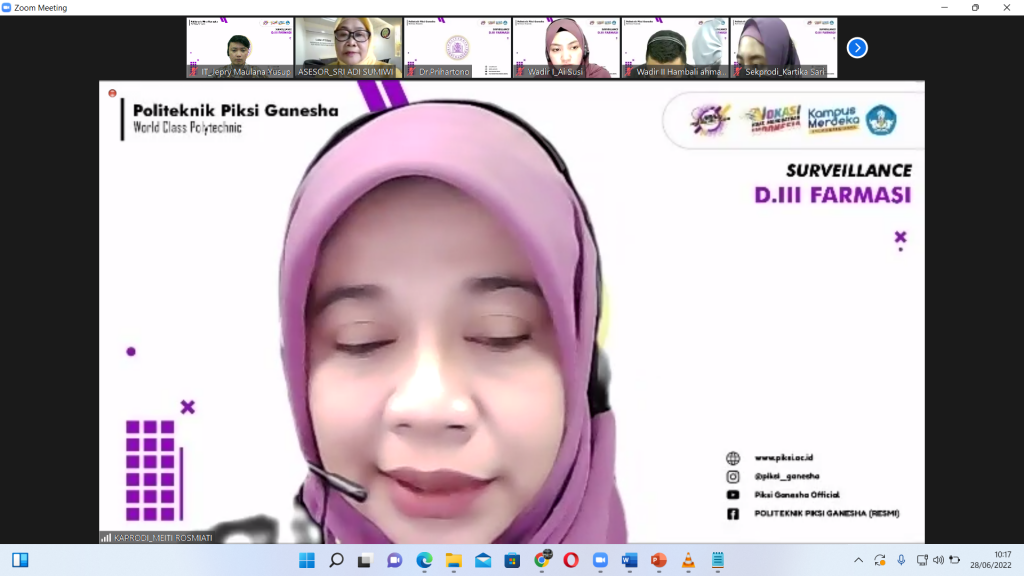Open the Windows Widgets panel
This screenshot has width=1024, height=576.
[x=20, y=560]
